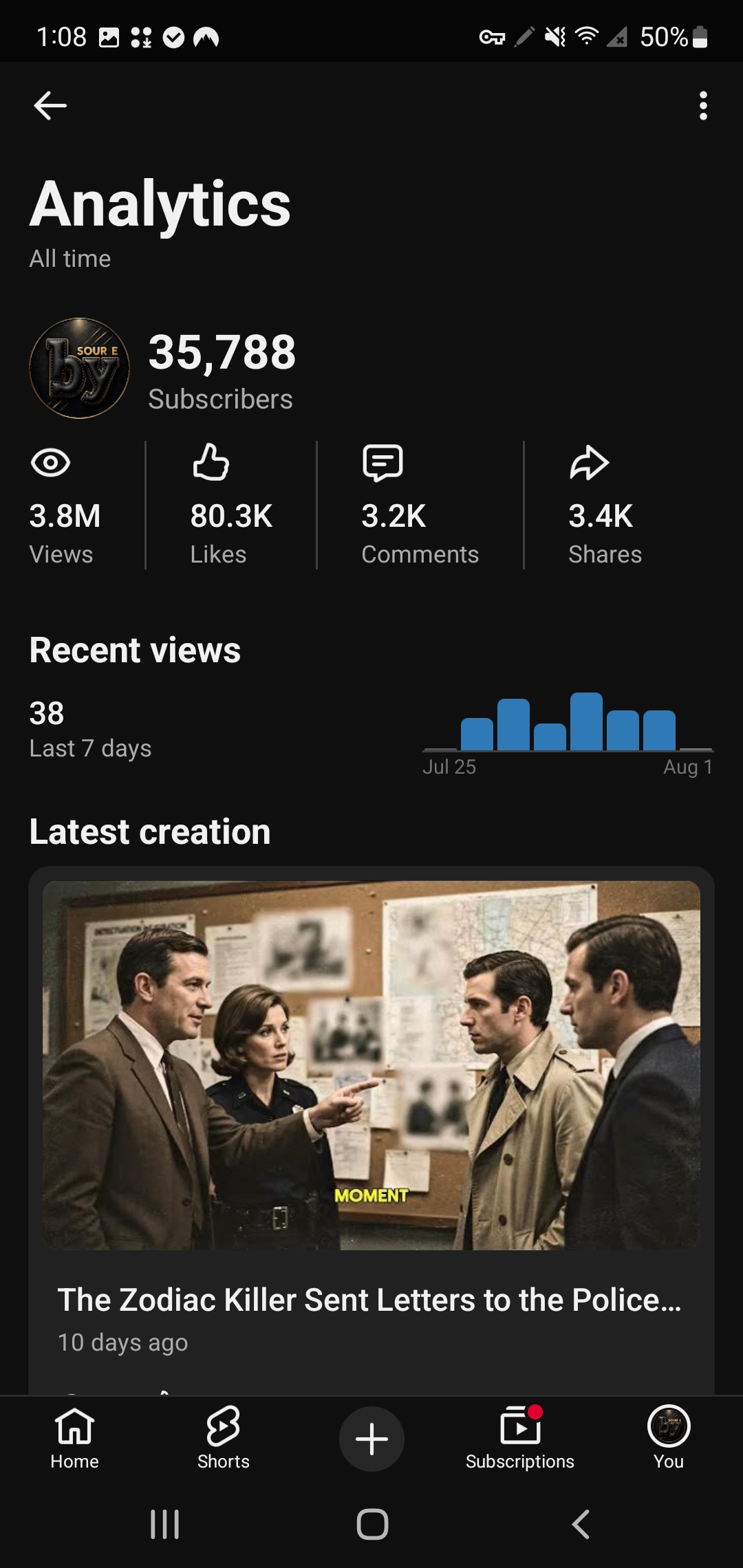Screen dimensions: 743x1568
Task: Tap the 3.2K comments value
Action: (x=394, y=516)
